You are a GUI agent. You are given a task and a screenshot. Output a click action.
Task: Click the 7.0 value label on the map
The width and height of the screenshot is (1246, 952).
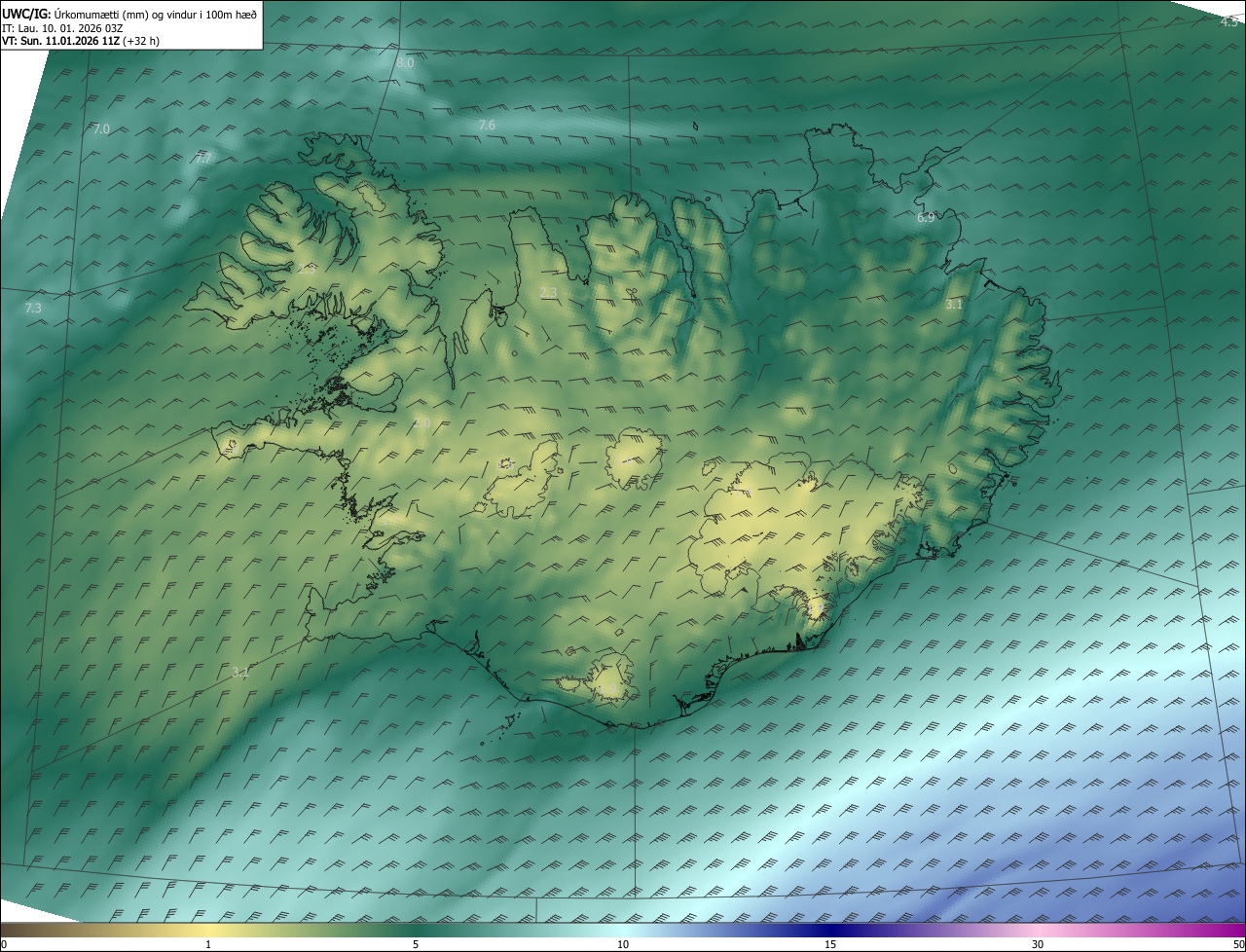101,128
